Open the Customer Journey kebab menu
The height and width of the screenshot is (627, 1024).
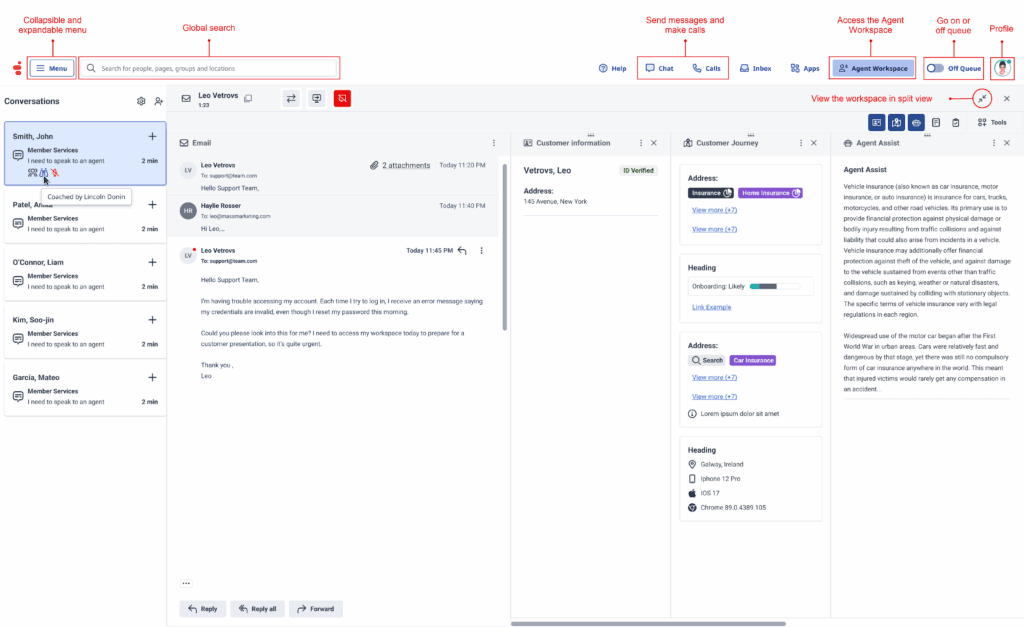(800, 143)
